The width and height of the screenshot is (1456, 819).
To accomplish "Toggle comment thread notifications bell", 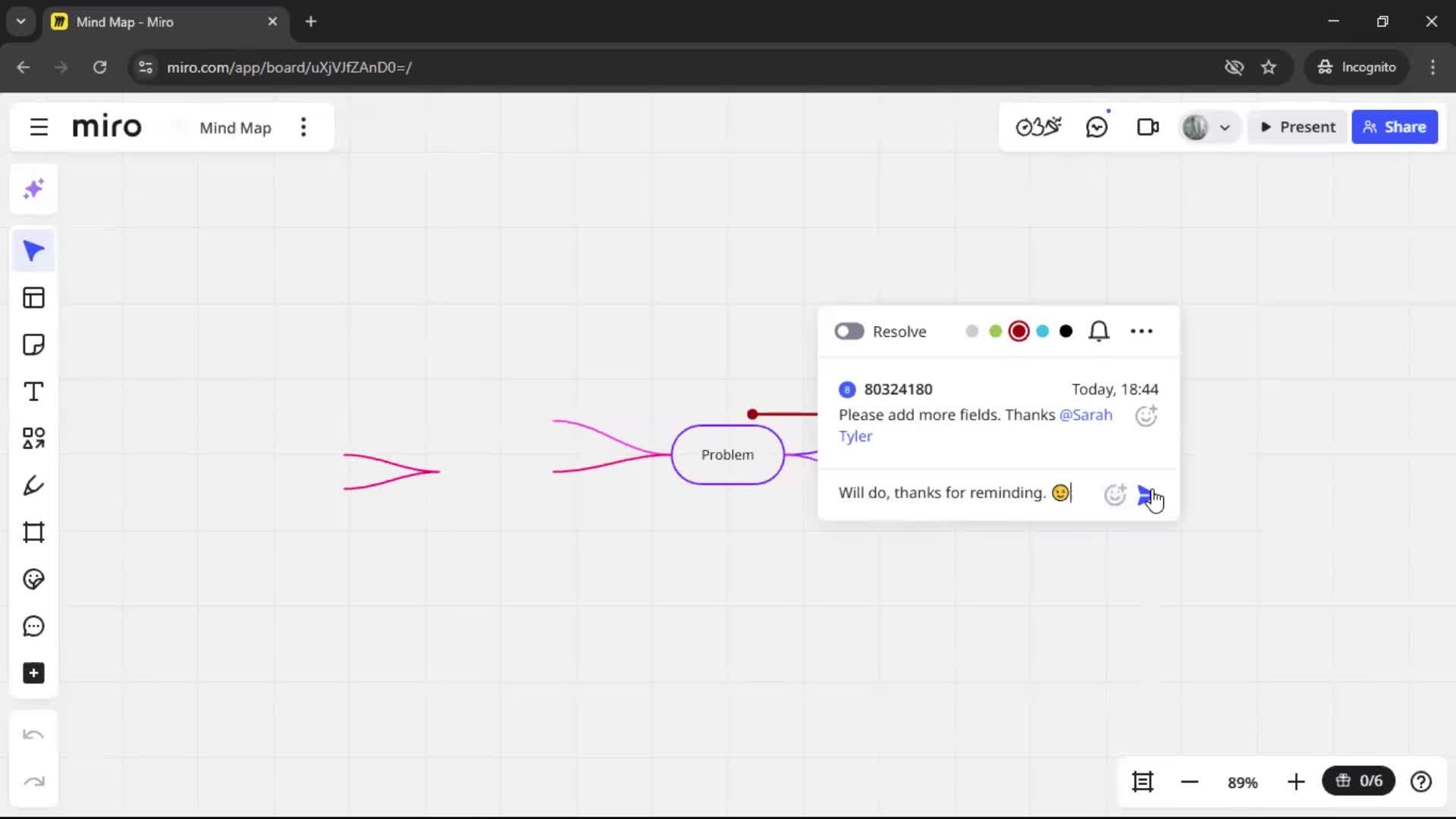I will (1099, 331).
